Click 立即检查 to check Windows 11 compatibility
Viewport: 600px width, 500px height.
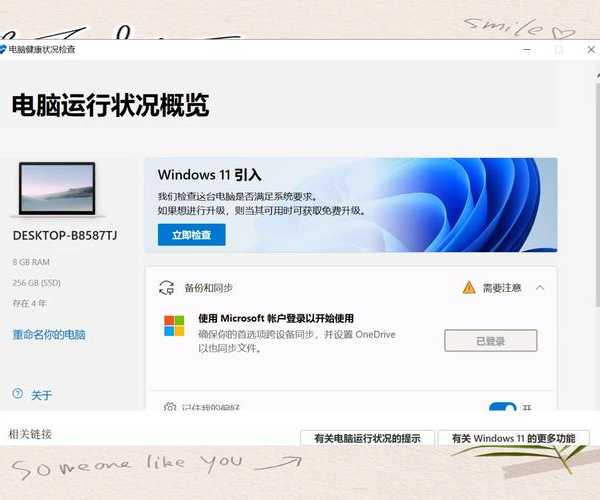191,235
